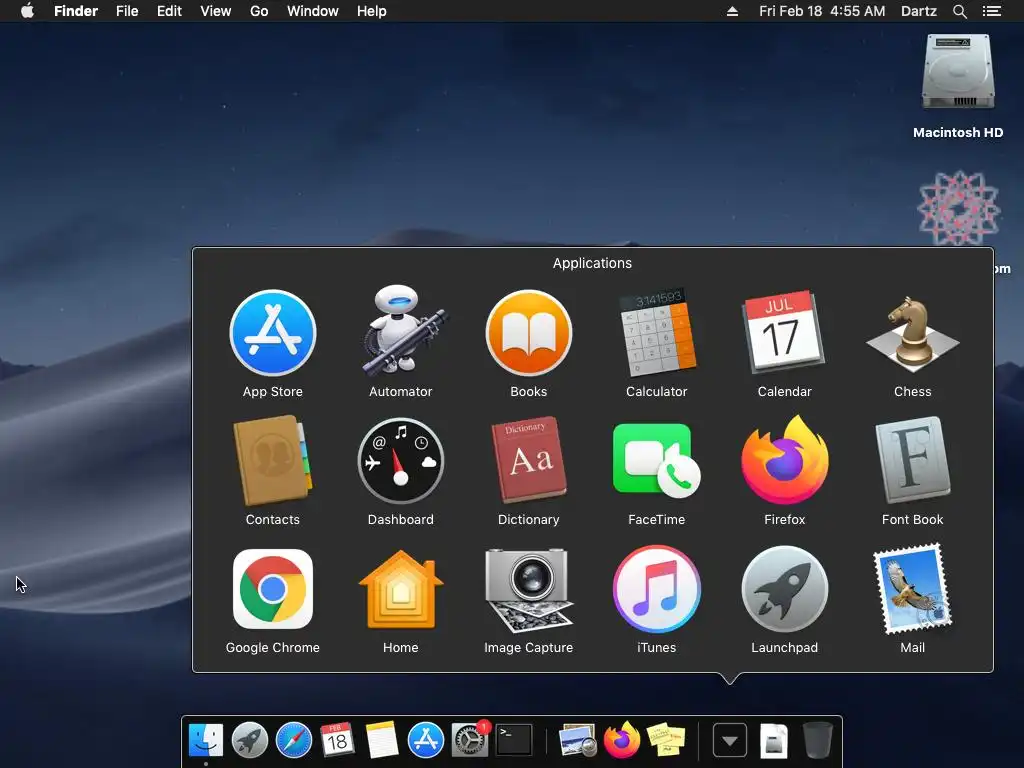Open the Window menu
The image size is (1024, 768).
click(x=313, y=11)
